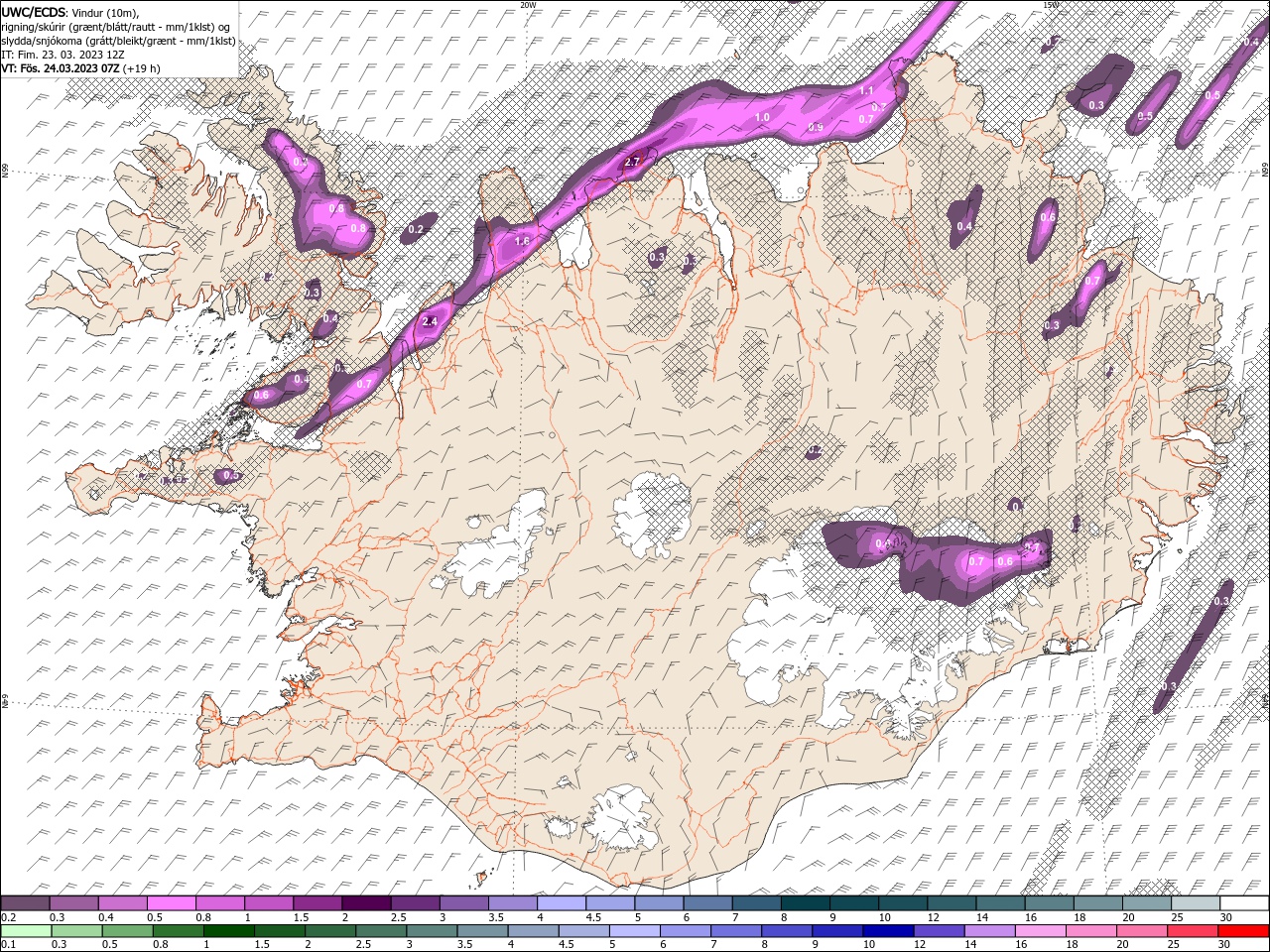Viewport: 1270px width, 952px height.
Task: Click the UWC/ECDS title text
Action: coord(33,12)
